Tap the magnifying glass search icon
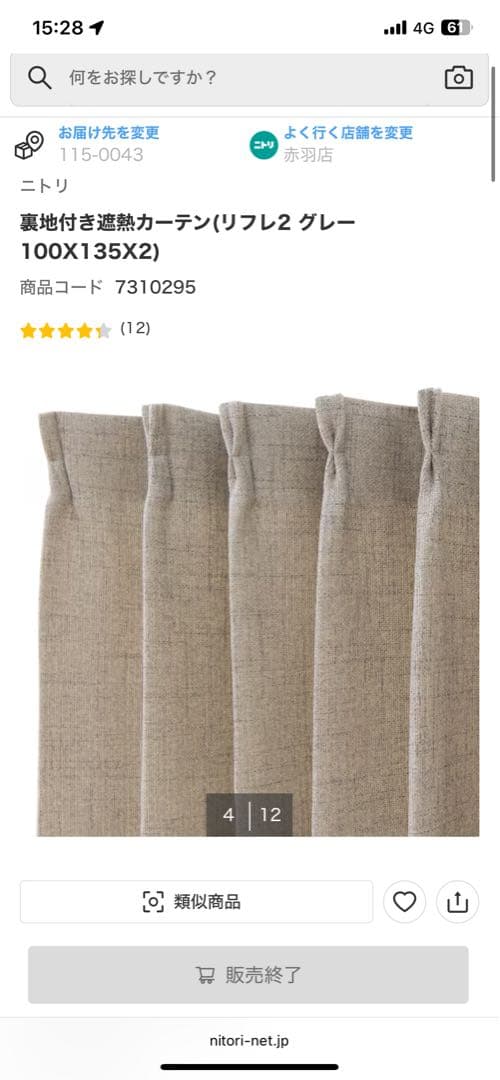500x1080 pixels. 40,78
